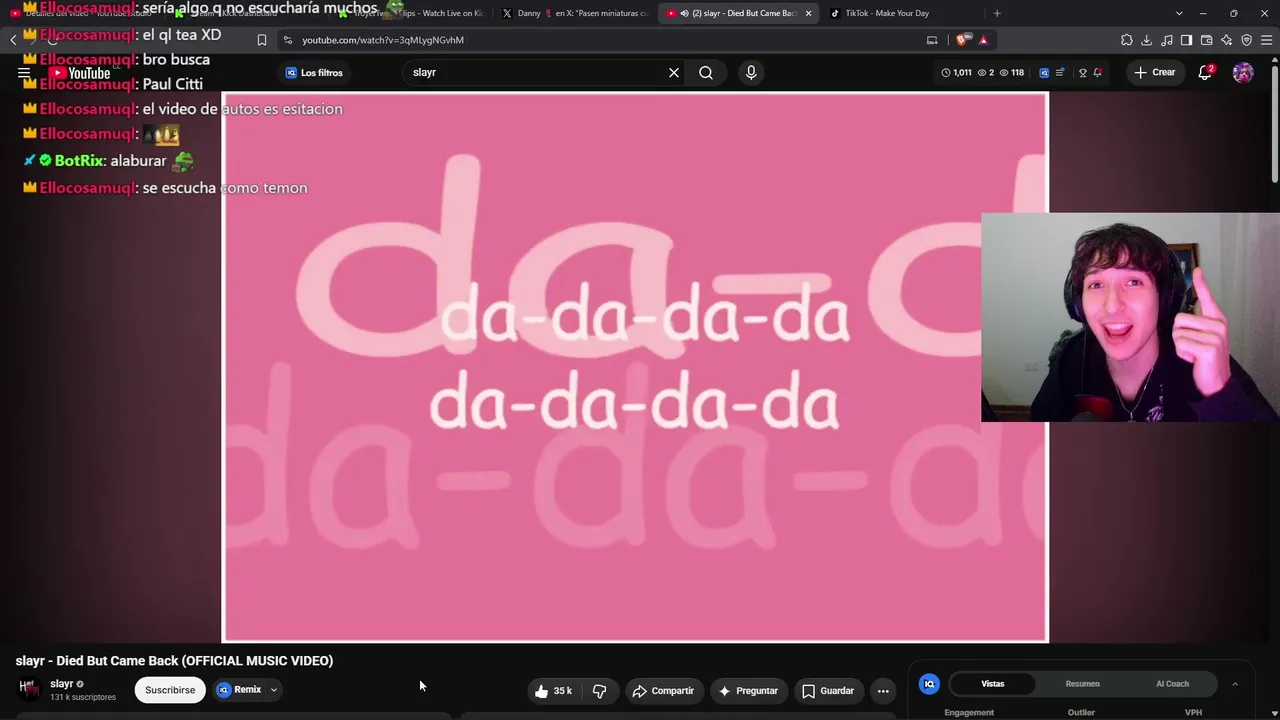Switch to the Kick 'Watch Live' tab
This screenshot has height=720, width=1280.
(412, 13)
